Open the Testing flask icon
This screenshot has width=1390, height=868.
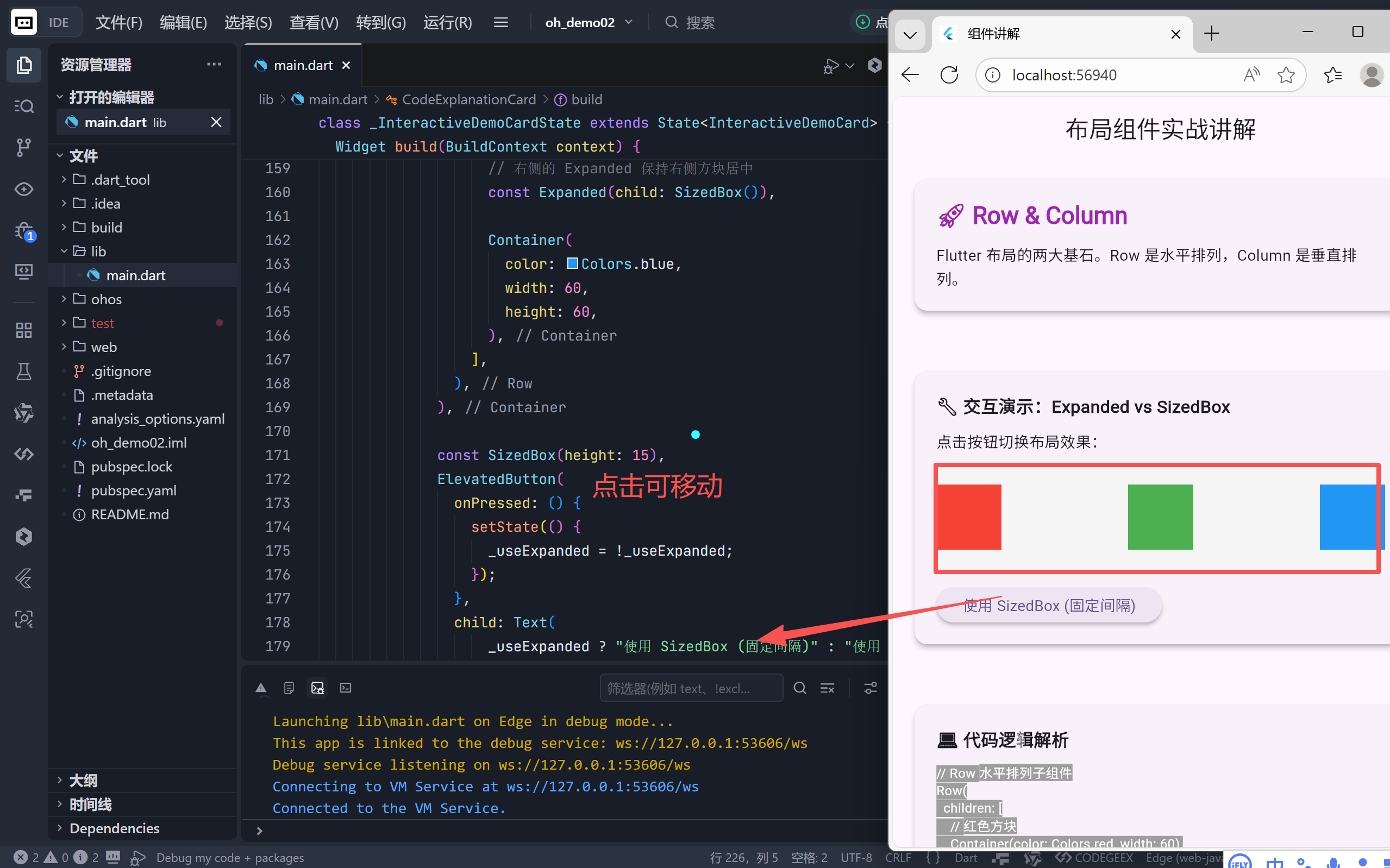23,372
